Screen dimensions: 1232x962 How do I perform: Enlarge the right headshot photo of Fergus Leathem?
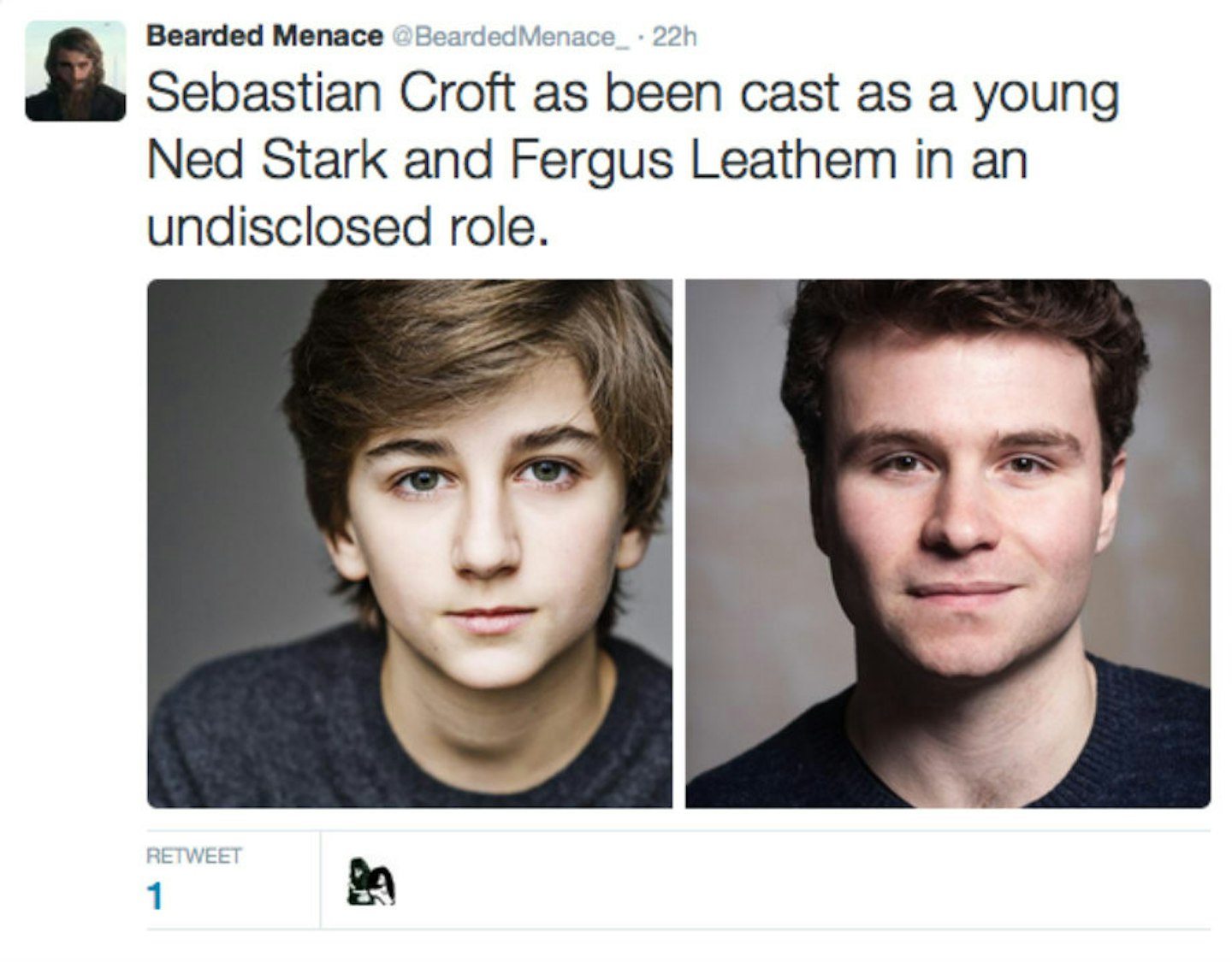948,544
